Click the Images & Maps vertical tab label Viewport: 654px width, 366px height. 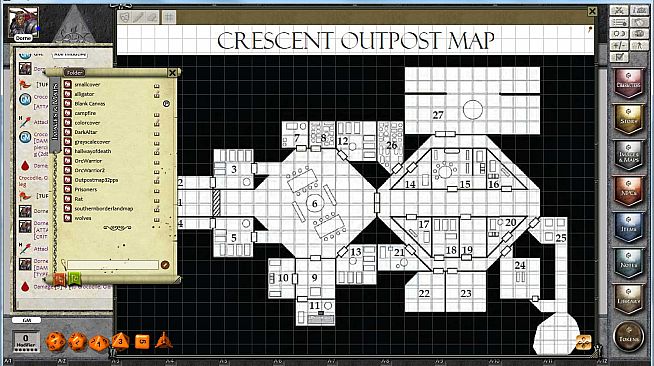pos(55,113)
